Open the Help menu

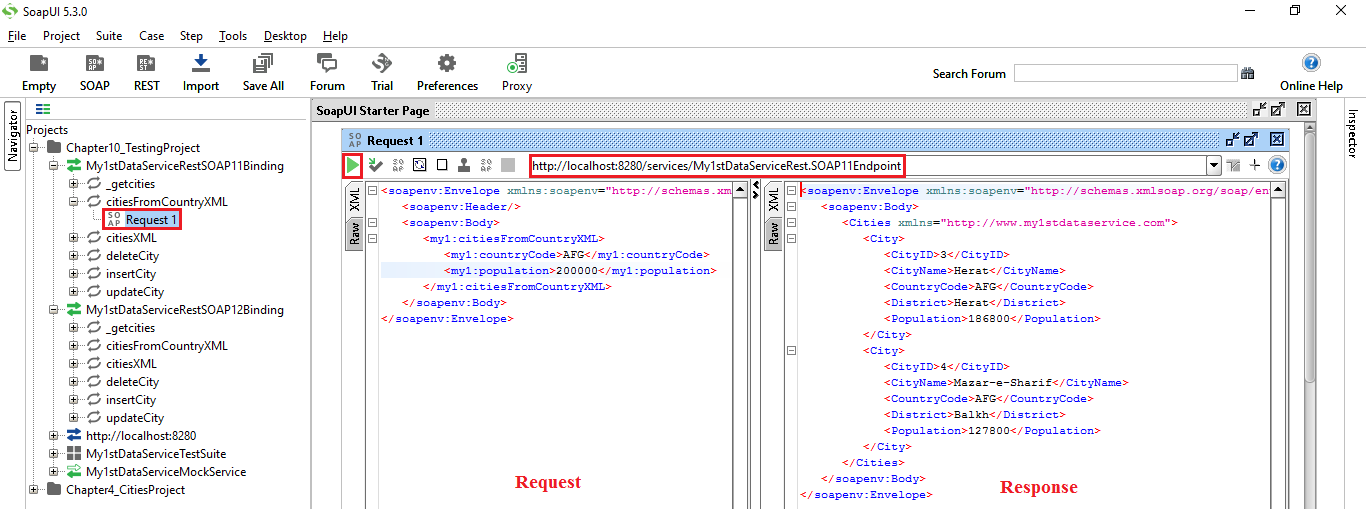[335, 35]
